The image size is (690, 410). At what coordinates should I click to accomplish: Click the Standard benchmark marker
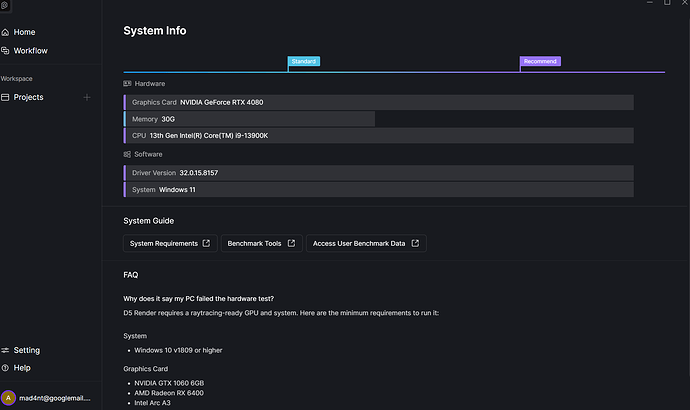(304, 61)
